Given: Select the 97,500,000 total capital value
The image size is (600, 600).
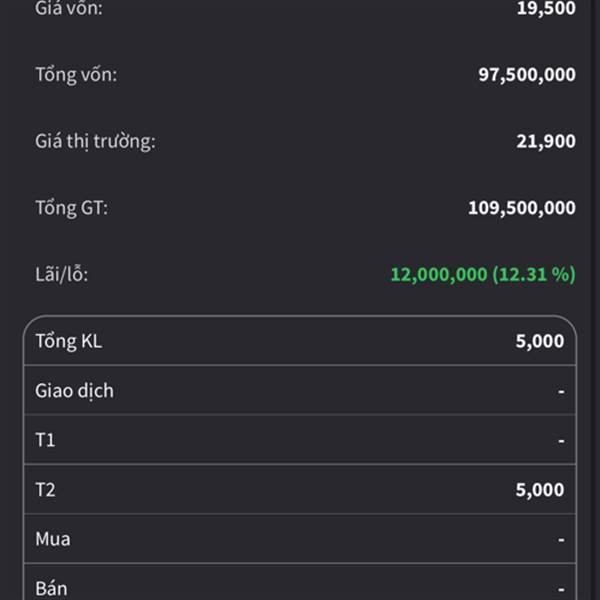Looking at the screenshot, I should [527, 74].
